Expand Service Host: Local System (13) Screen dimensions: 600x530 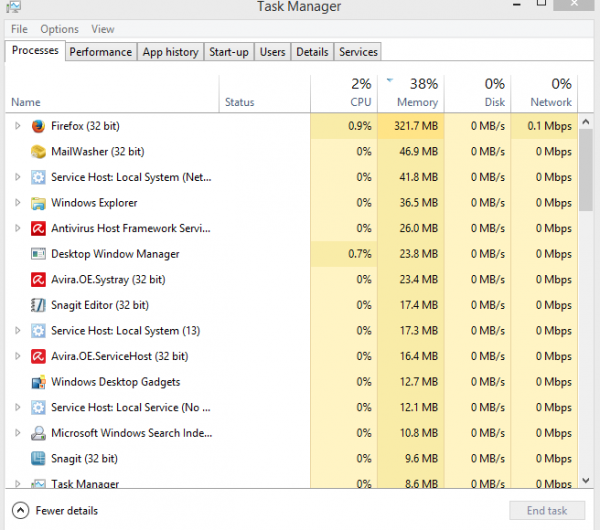pos(18,330)
